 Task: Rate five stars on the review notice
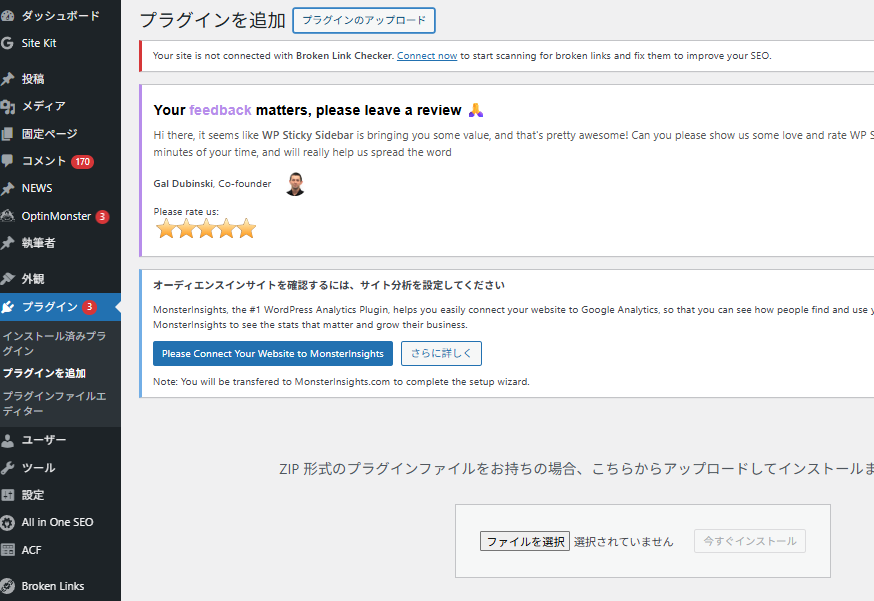click(x=246, y=229)
